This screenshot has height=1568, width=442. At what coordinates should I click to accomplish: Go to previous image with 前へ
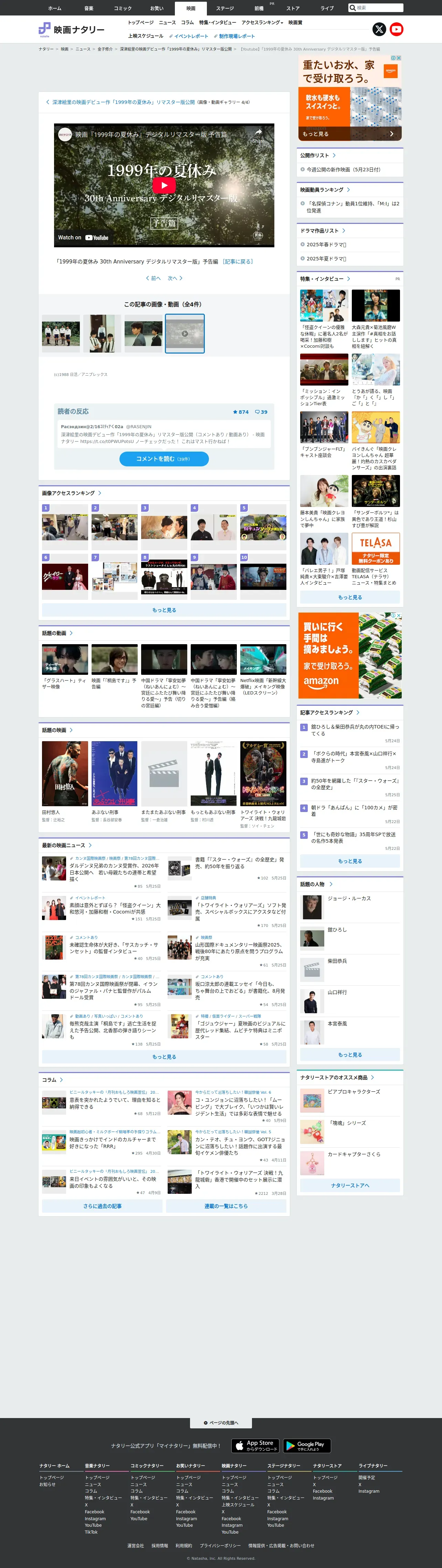153,278
